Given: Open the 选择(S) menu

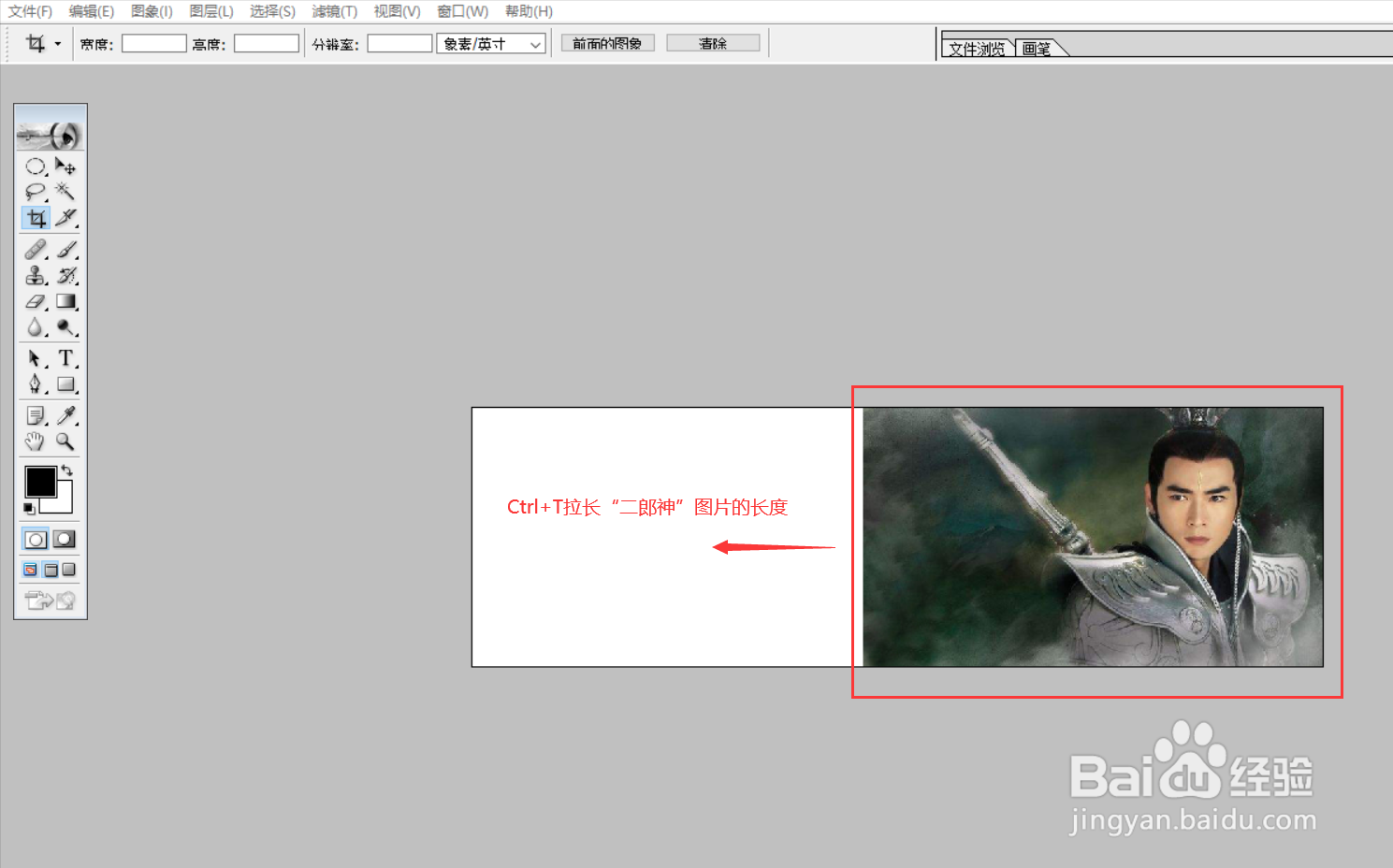Looking at the screenshot, I should [272, 11].
